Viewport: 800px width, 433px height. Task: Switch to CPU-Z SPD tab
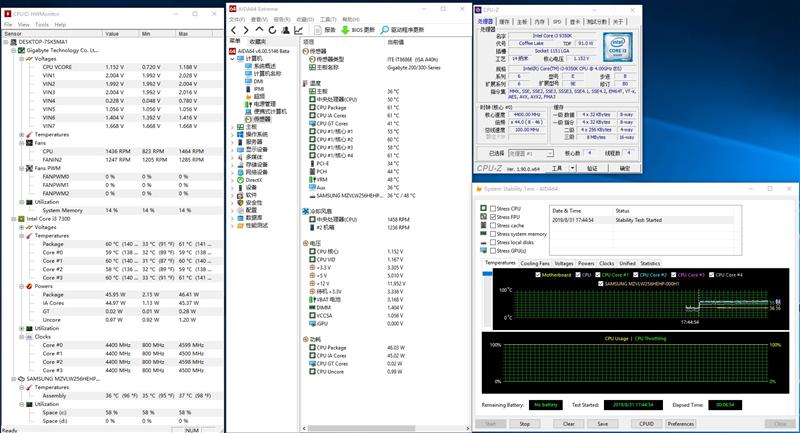click(x=557, y=21)
